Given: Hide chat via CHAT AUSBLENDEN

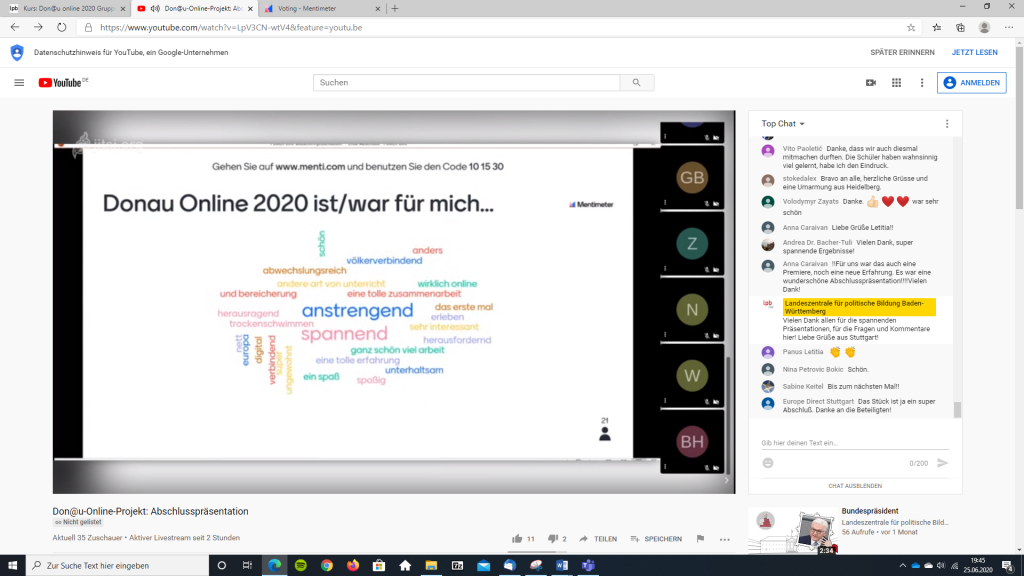Looking at the screenshot, I should pos(855,485).
